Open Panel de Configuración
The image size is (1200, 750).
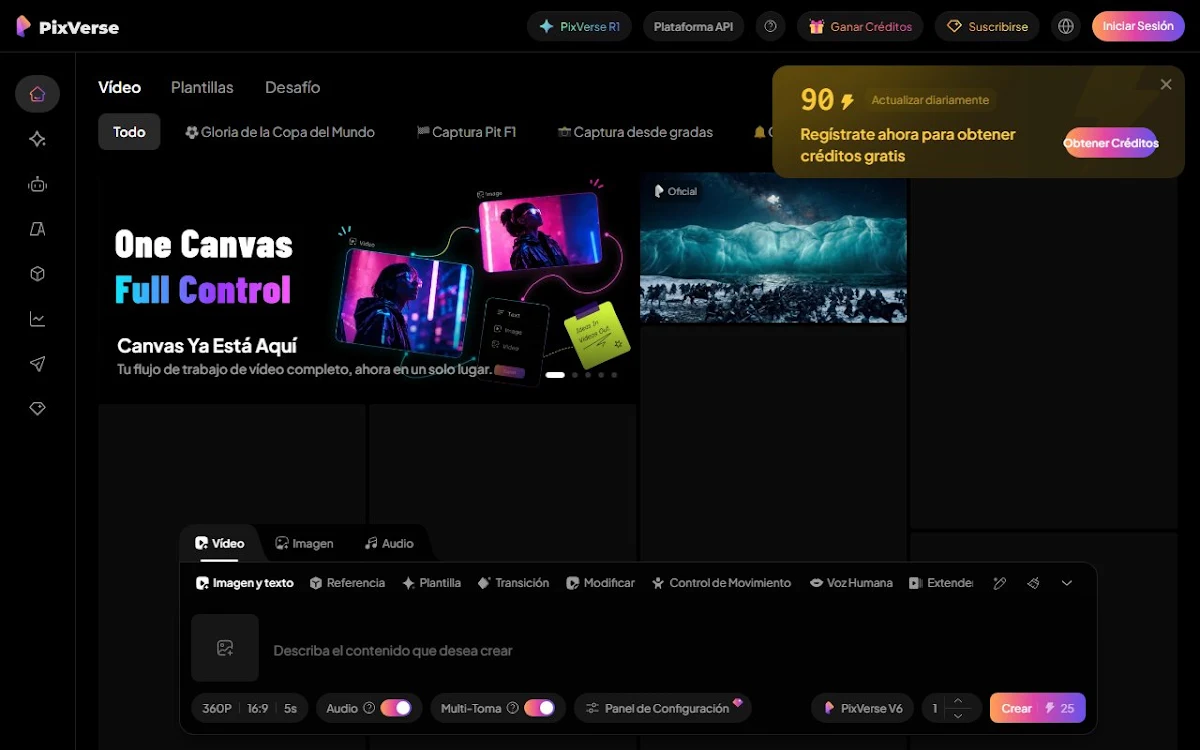663,708
